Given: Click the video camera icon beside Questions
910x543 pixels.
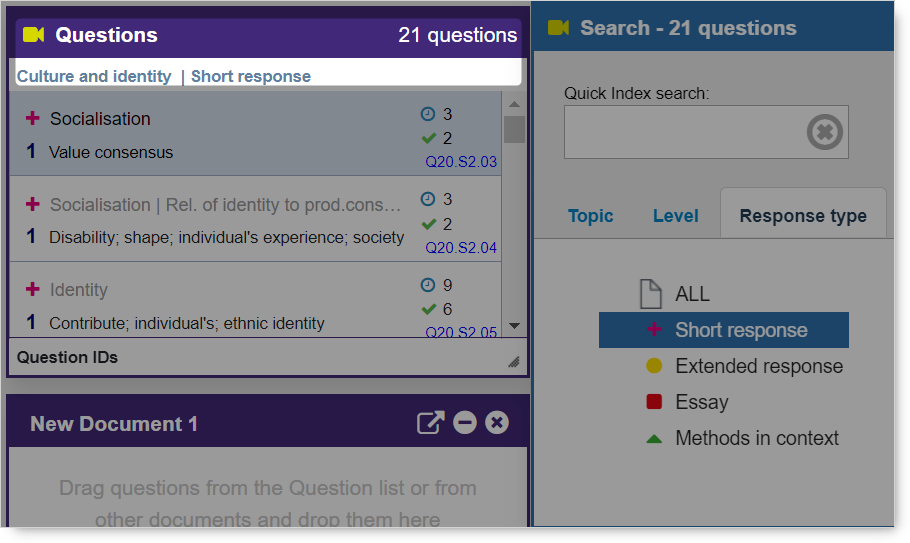Looking at the screenshot, I should 33,35.
